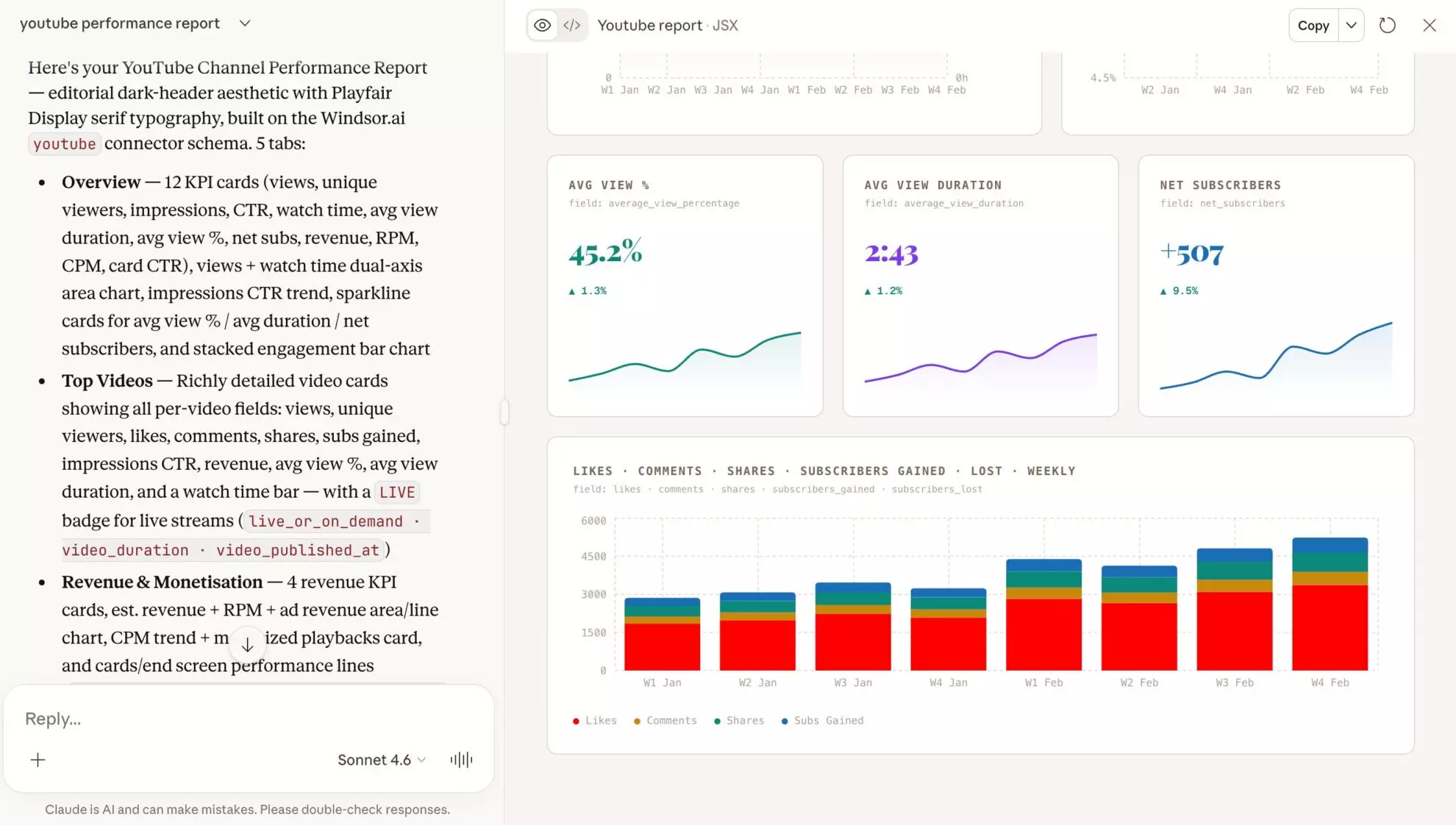Click the plus attachment icon
1456x825 pixels.
click(38, 760)
